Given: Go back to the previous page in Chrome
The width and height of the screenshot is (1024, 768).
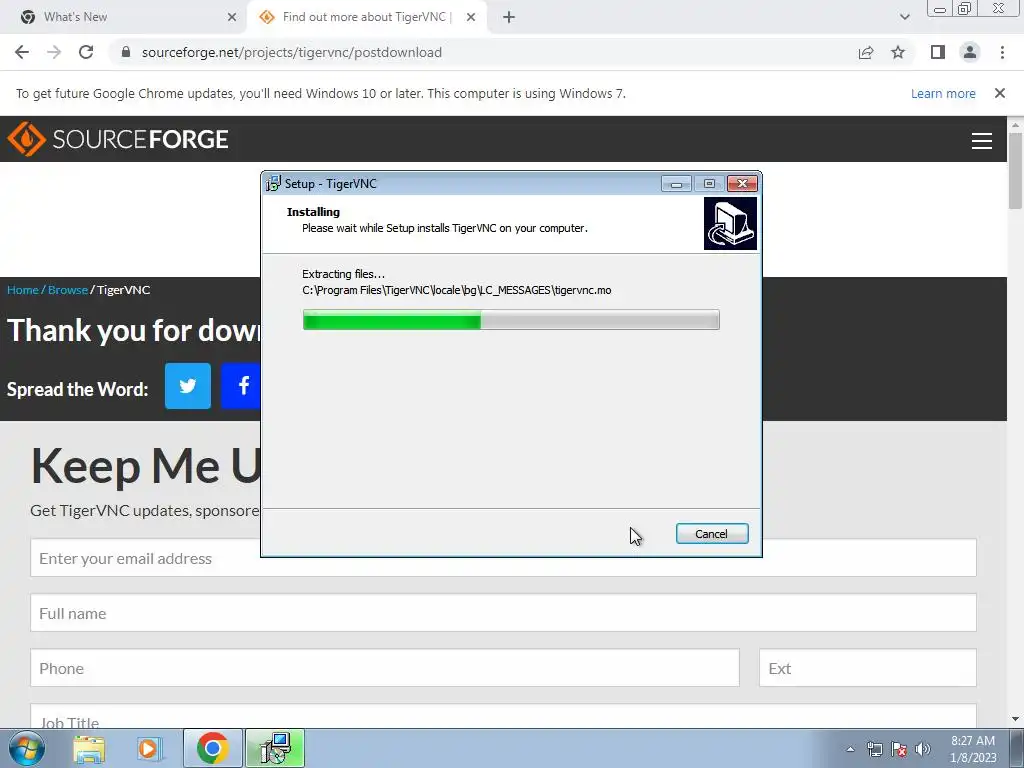Looking at the screenshot, I should click(x=22, y=52).
